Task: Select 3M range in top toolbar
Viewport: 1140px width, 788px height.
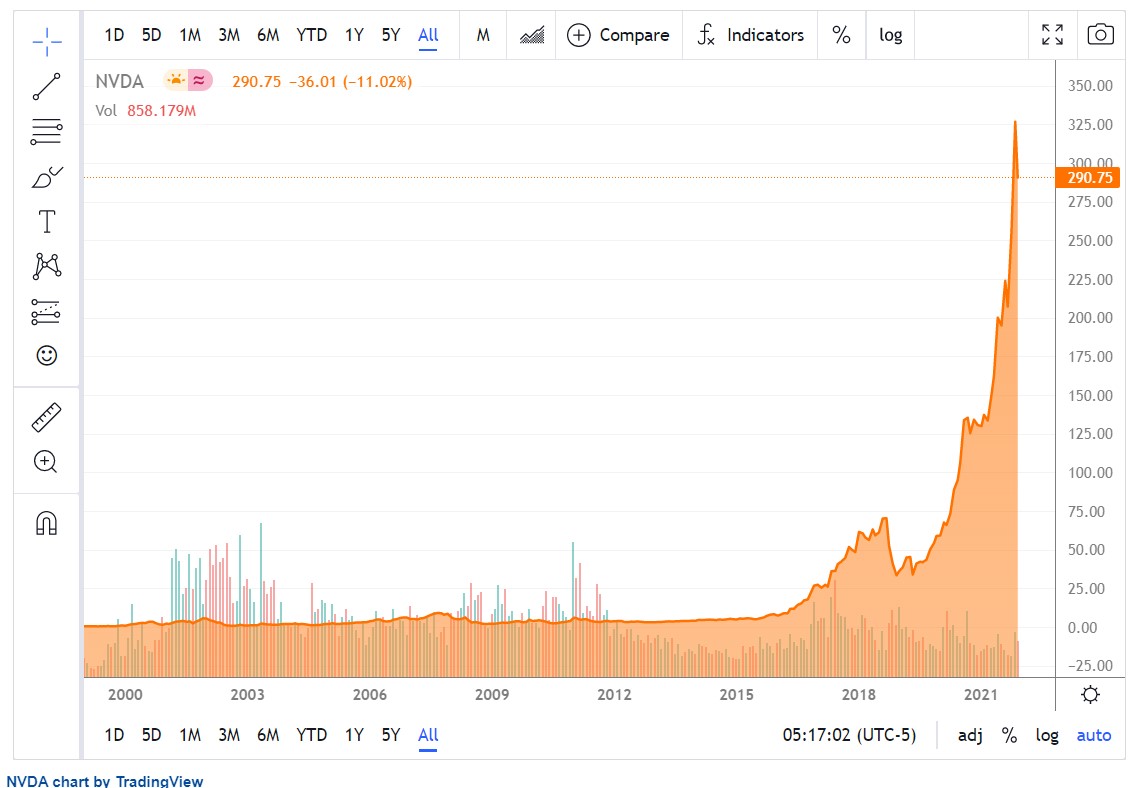Action: click(229, 35)
